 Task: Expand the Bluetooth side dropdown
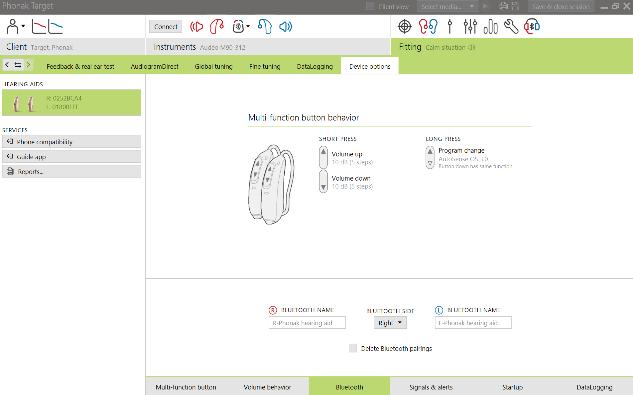coord(390,323)
